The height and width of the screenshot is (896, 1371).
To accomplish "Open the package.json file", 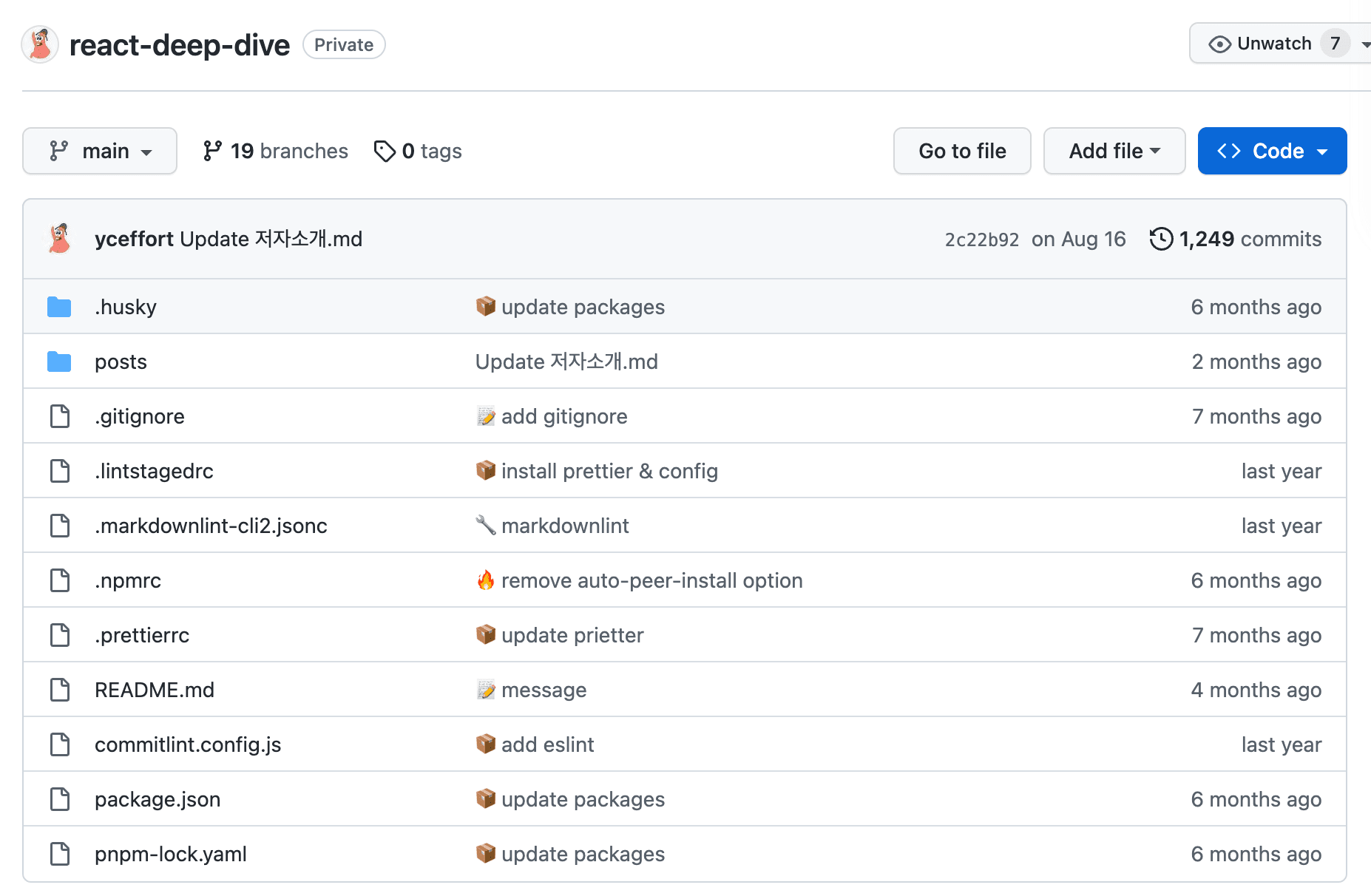I will click(x=157, y=798).
